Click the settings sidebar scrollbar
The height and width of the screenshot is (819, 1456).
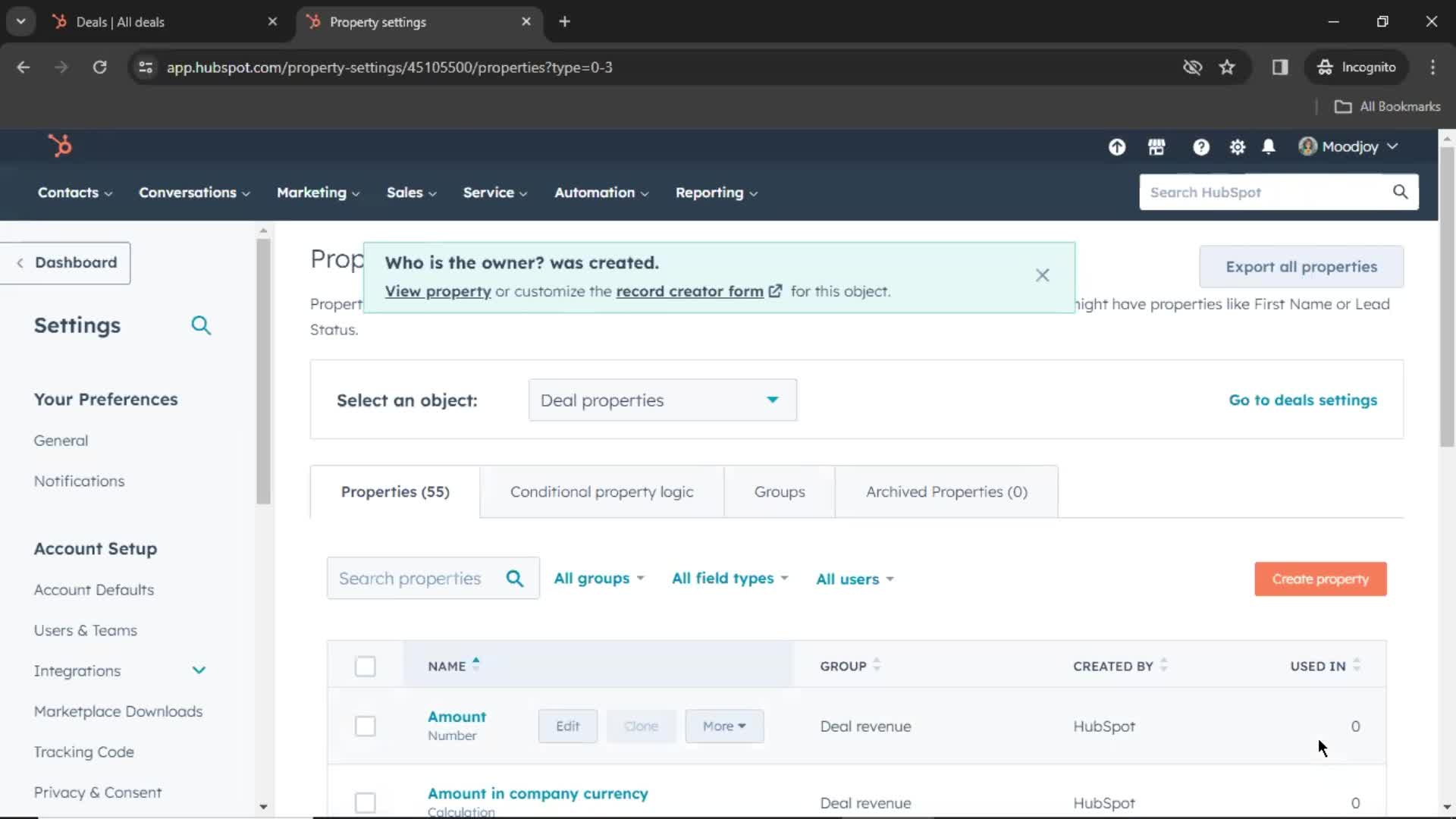coord(263,372)
